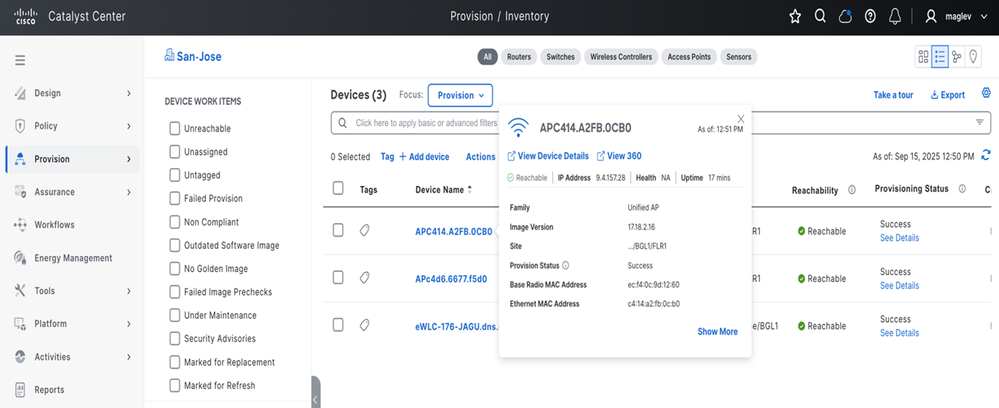Click the refresh icon beside timestamp

tap(986, 155)
